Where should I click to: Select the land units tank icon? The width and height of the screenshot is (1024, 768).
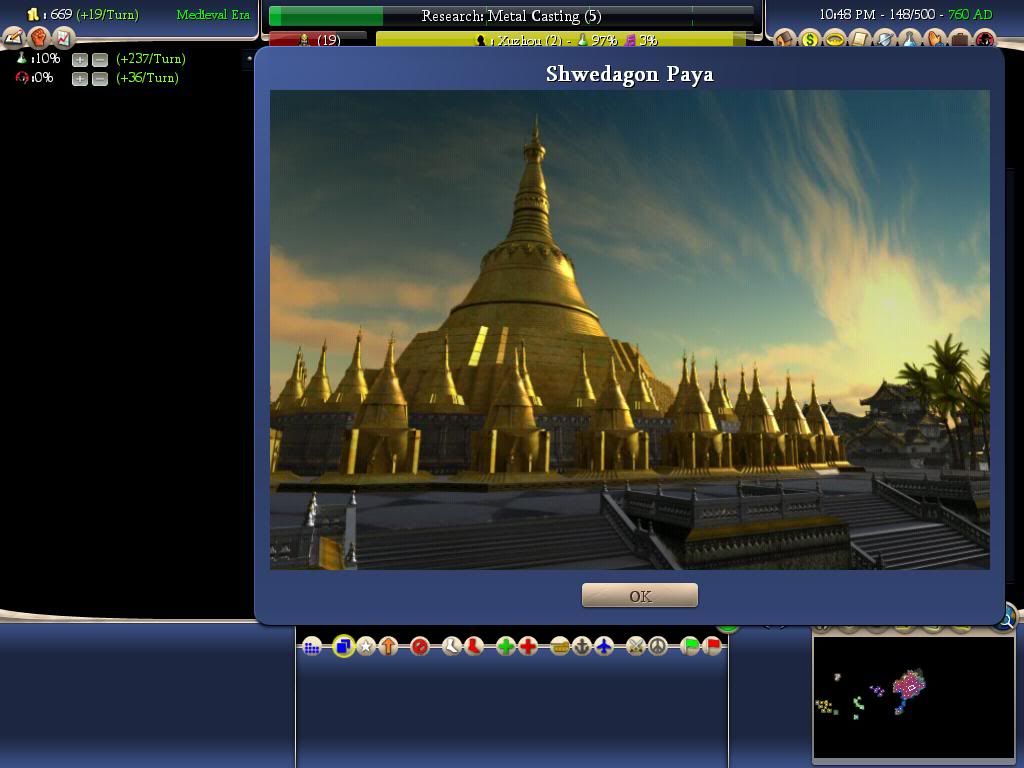click(560, 647)
